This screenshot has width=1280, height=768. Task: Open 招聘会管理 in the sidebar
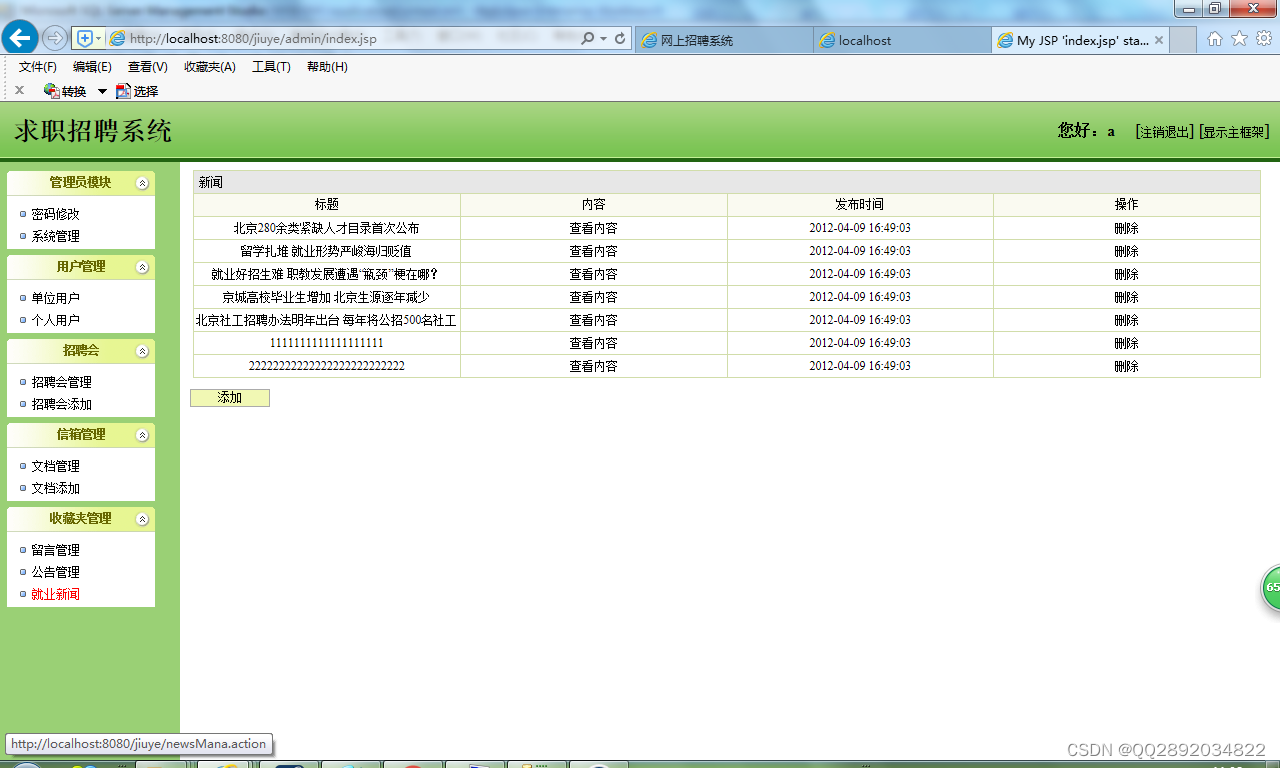pos(61,382)
